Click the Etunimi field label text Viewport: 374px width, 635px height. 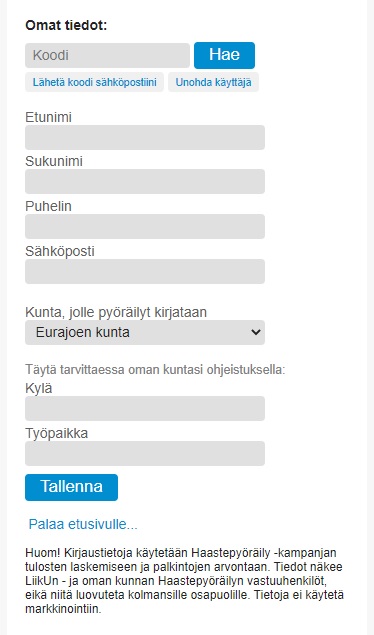point(48,117)
